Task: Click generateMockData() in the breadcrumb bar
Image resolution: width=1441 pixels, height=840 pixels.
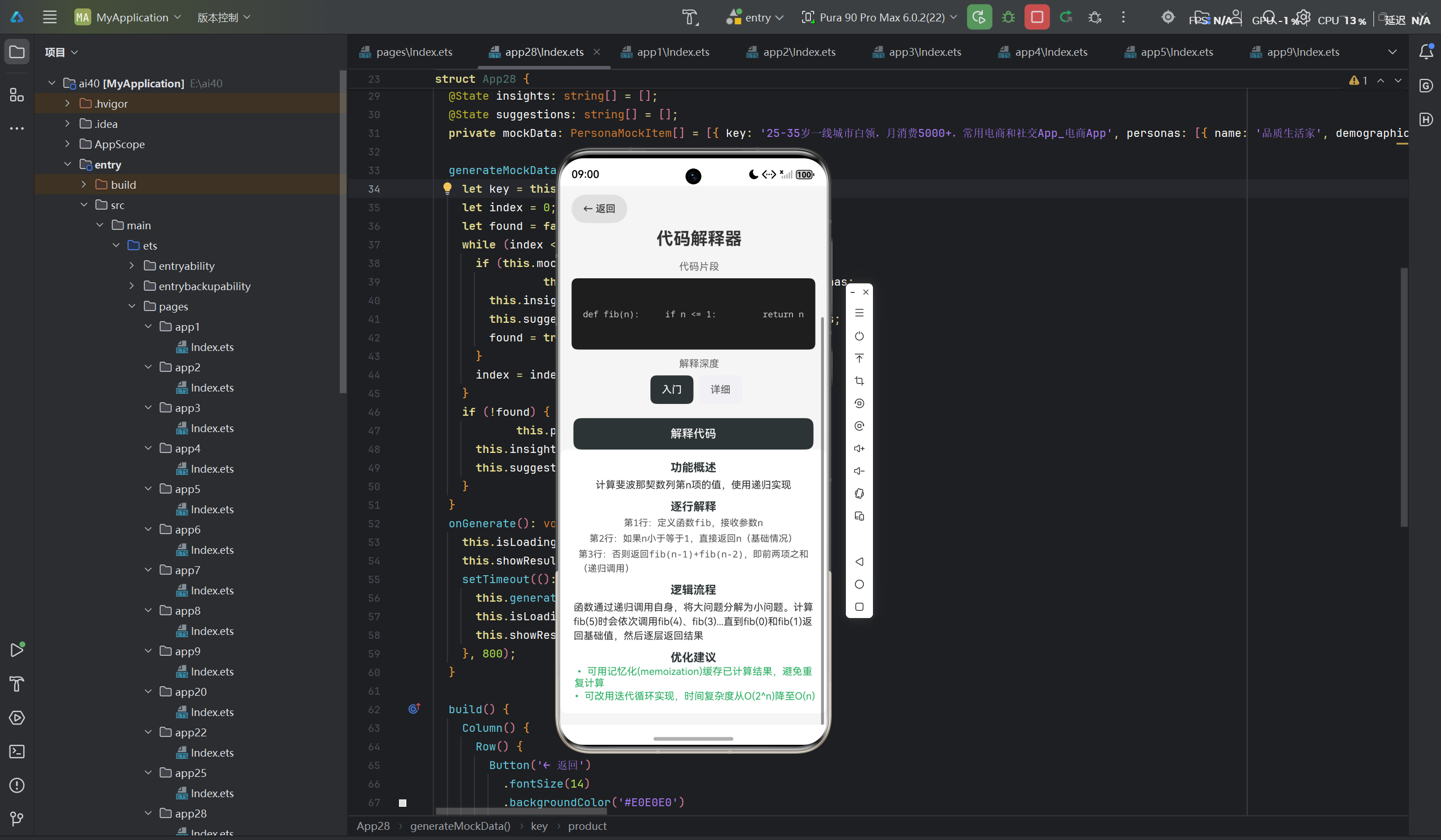Action: tap(460, 826)
